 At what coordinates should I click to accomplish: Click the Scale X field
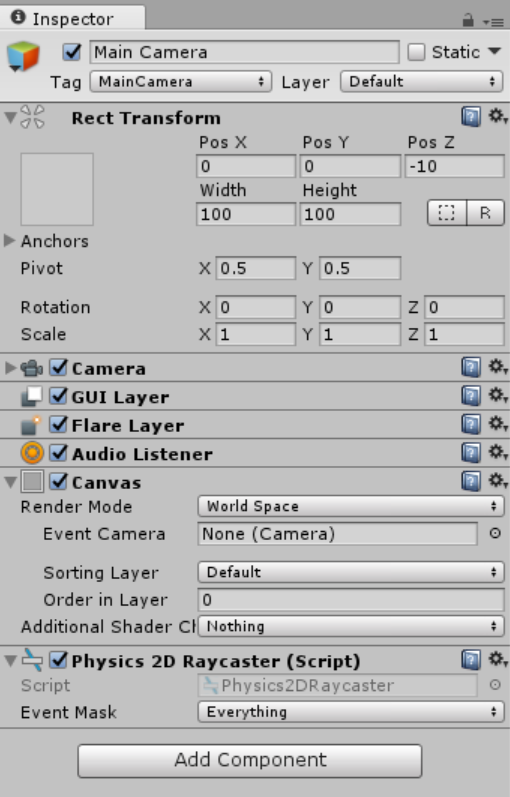(x=256, y=334)
